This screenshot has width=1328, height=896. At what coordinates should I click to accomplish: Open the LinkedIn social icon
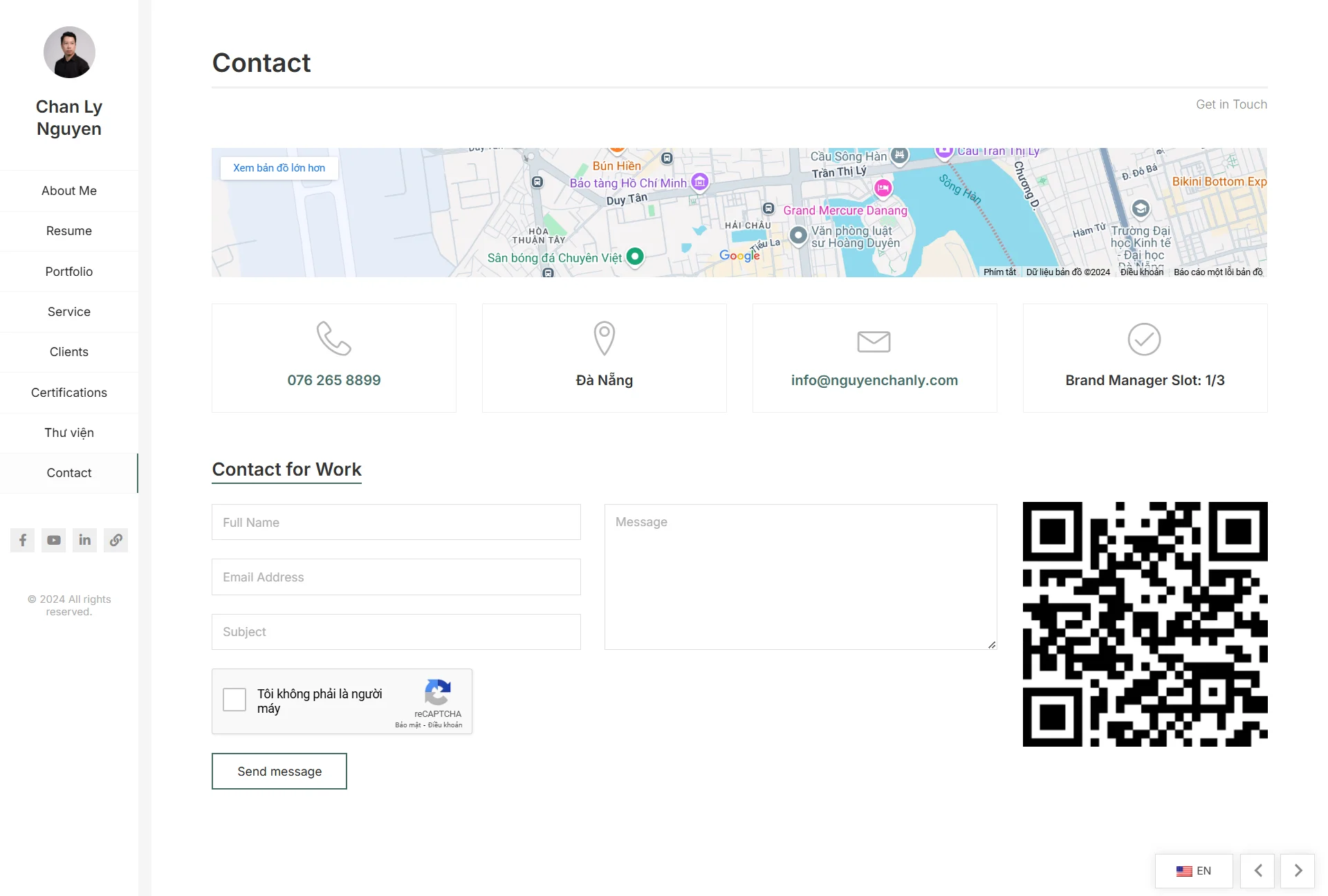click(85, 540)
